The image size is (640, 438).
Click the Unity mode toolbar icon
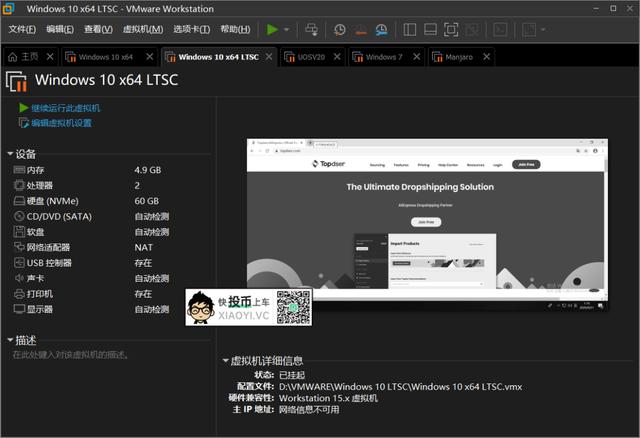click(472, 29)
